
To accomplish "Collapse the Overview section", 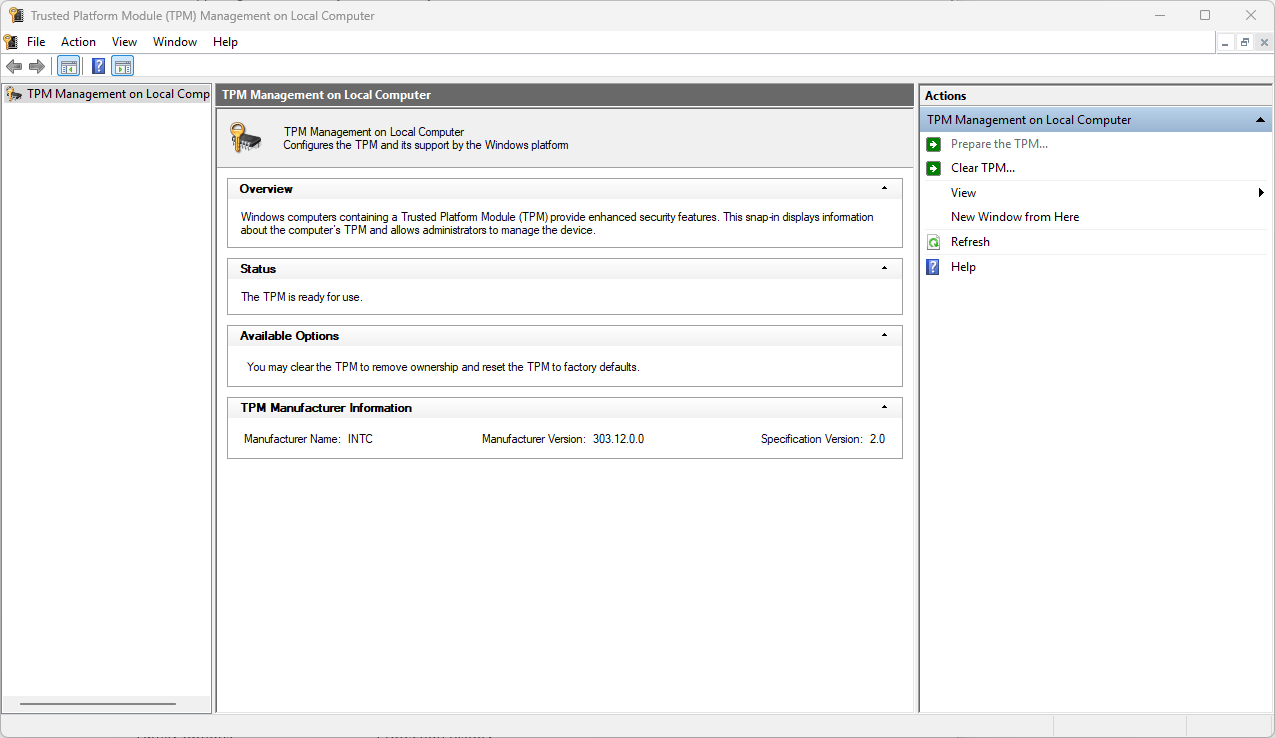I will 884,189.
